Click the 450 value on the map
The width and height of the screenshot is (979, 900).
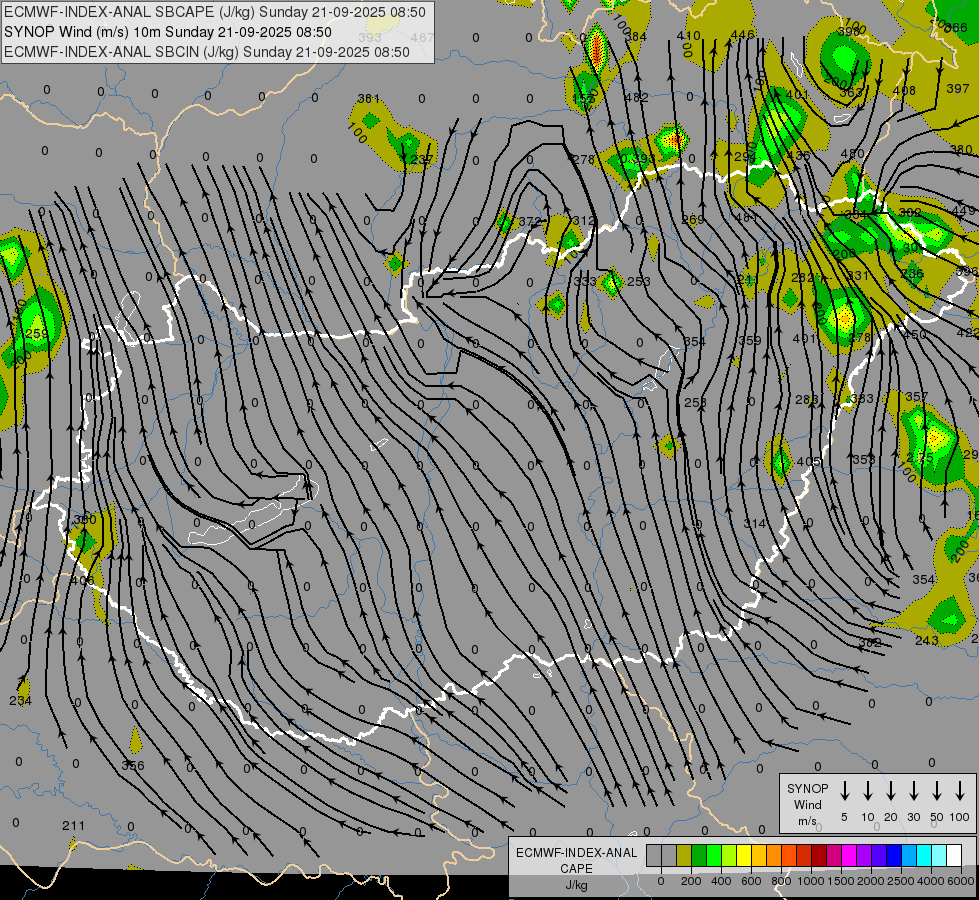915,335
